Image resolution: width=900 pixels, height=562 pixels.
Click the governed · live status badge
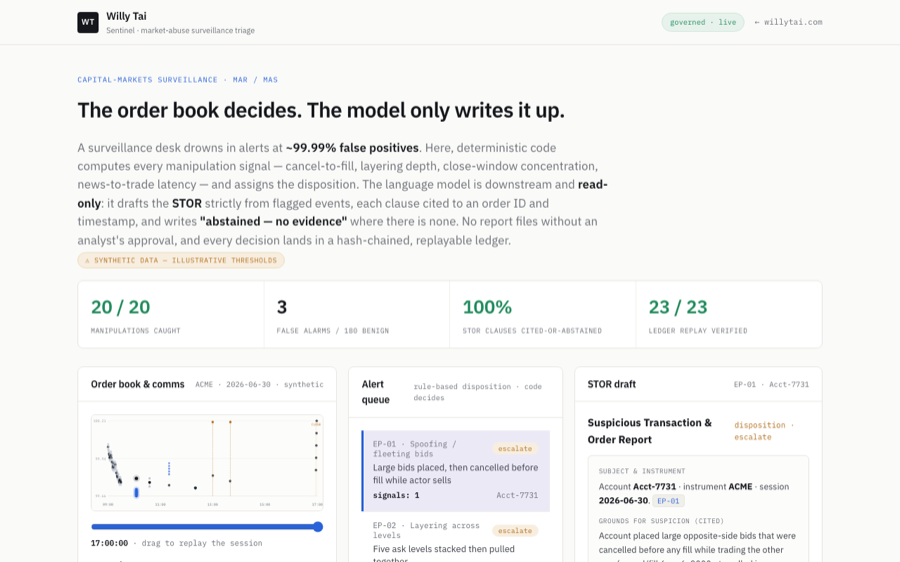(703, 22)
